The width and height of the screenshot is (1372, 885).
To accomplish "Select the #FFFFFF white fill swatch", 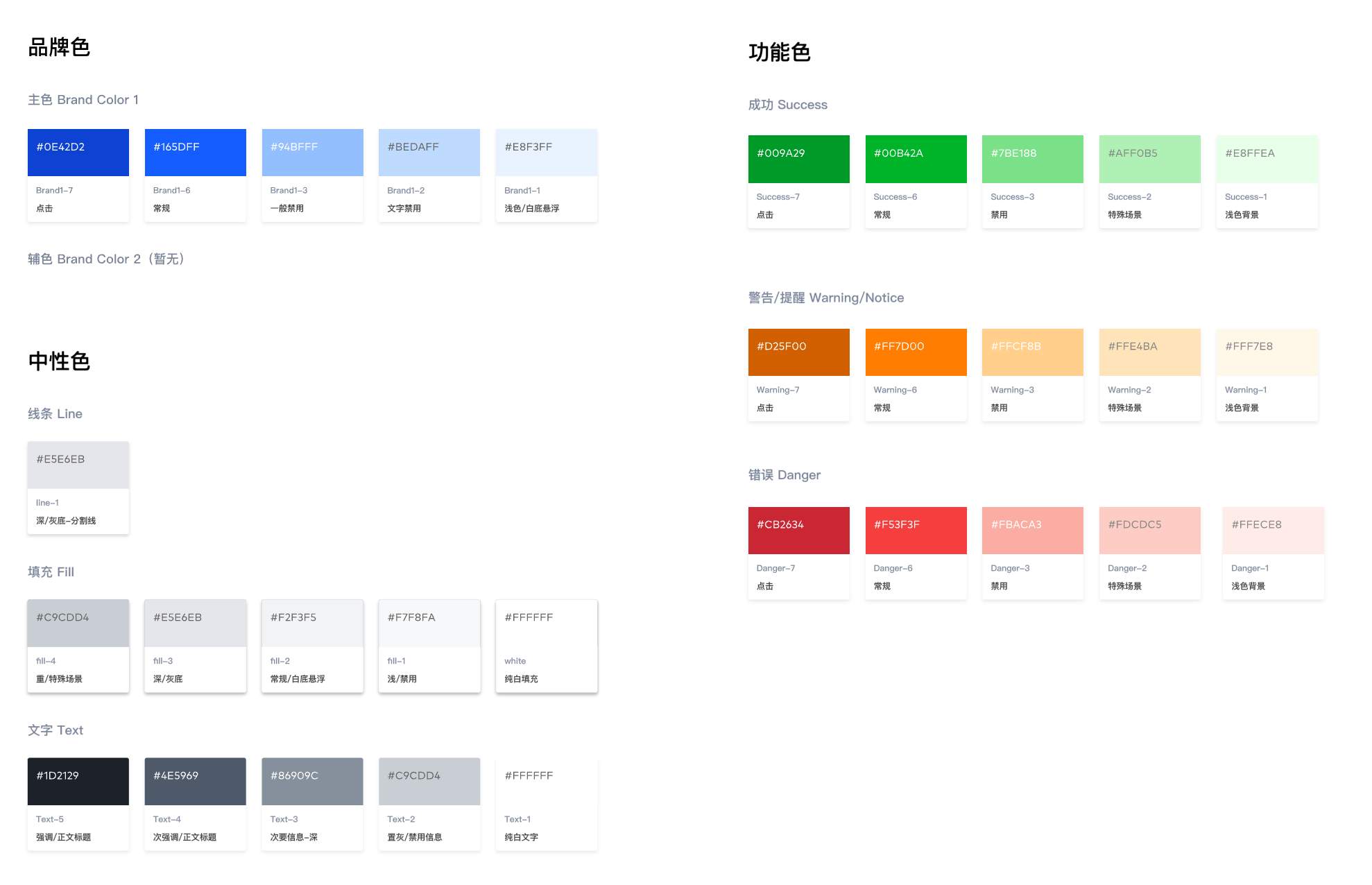I will click(547, 624).
